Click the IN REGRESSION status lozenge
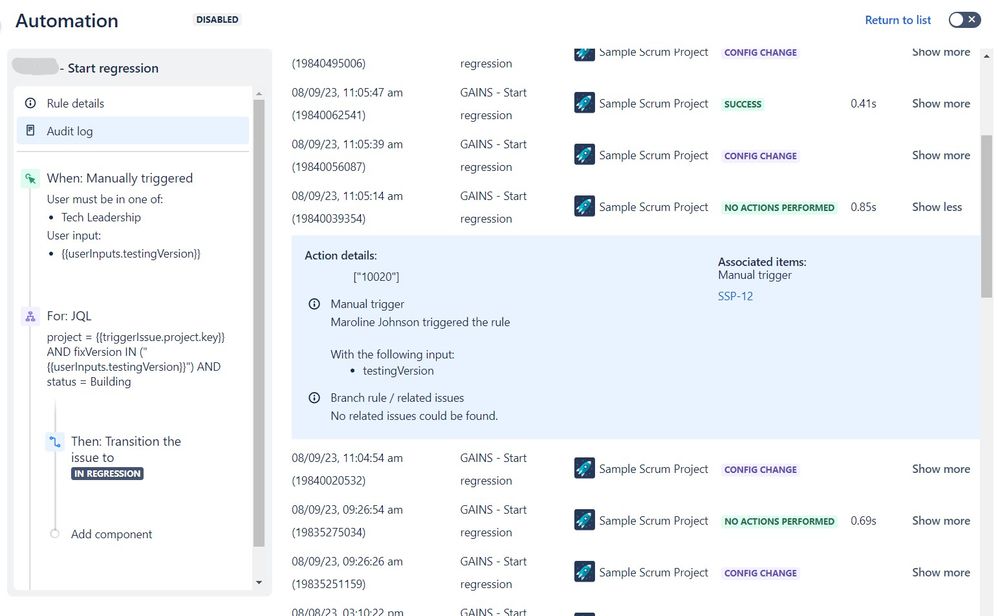This screenshot has height=616, width=998. coord(107,473)
